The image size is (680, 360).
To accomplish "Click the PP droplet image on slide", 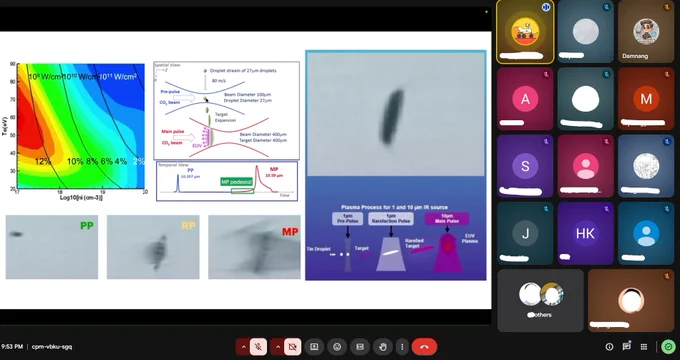I will [x=52, y=247].
